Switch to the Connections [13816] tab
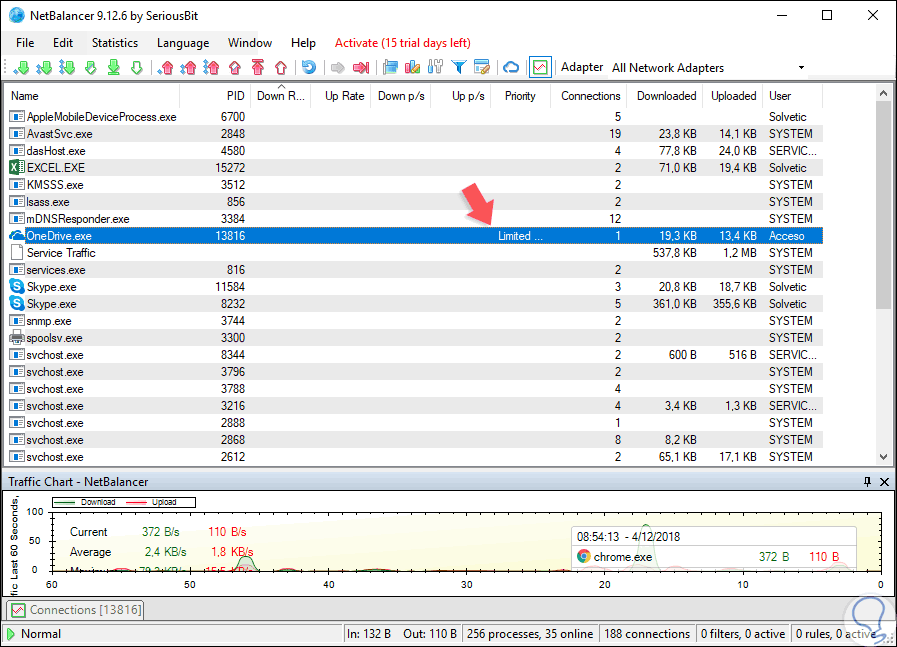Viewport: 897px width, 647px height. (76, 610)
